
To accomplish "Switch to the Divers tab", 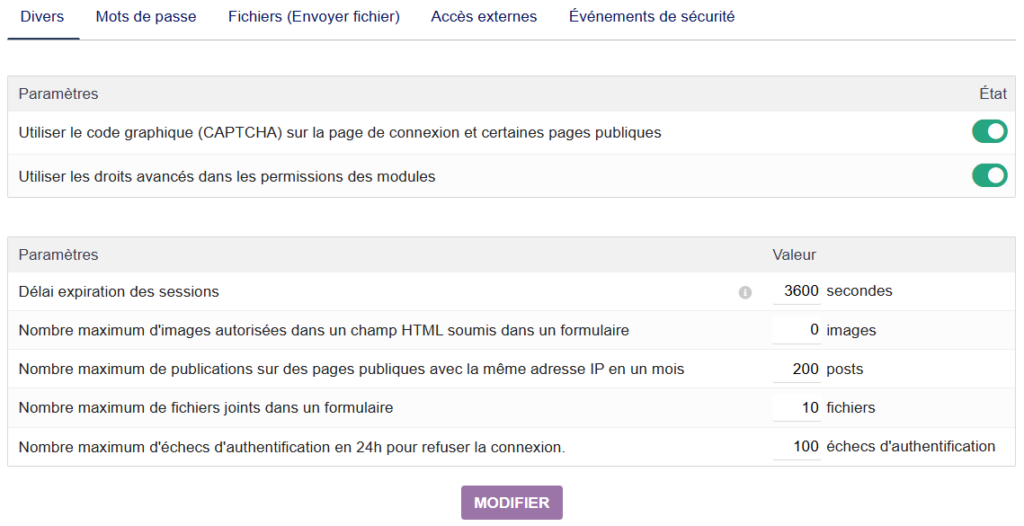I will tap(42, 17).
